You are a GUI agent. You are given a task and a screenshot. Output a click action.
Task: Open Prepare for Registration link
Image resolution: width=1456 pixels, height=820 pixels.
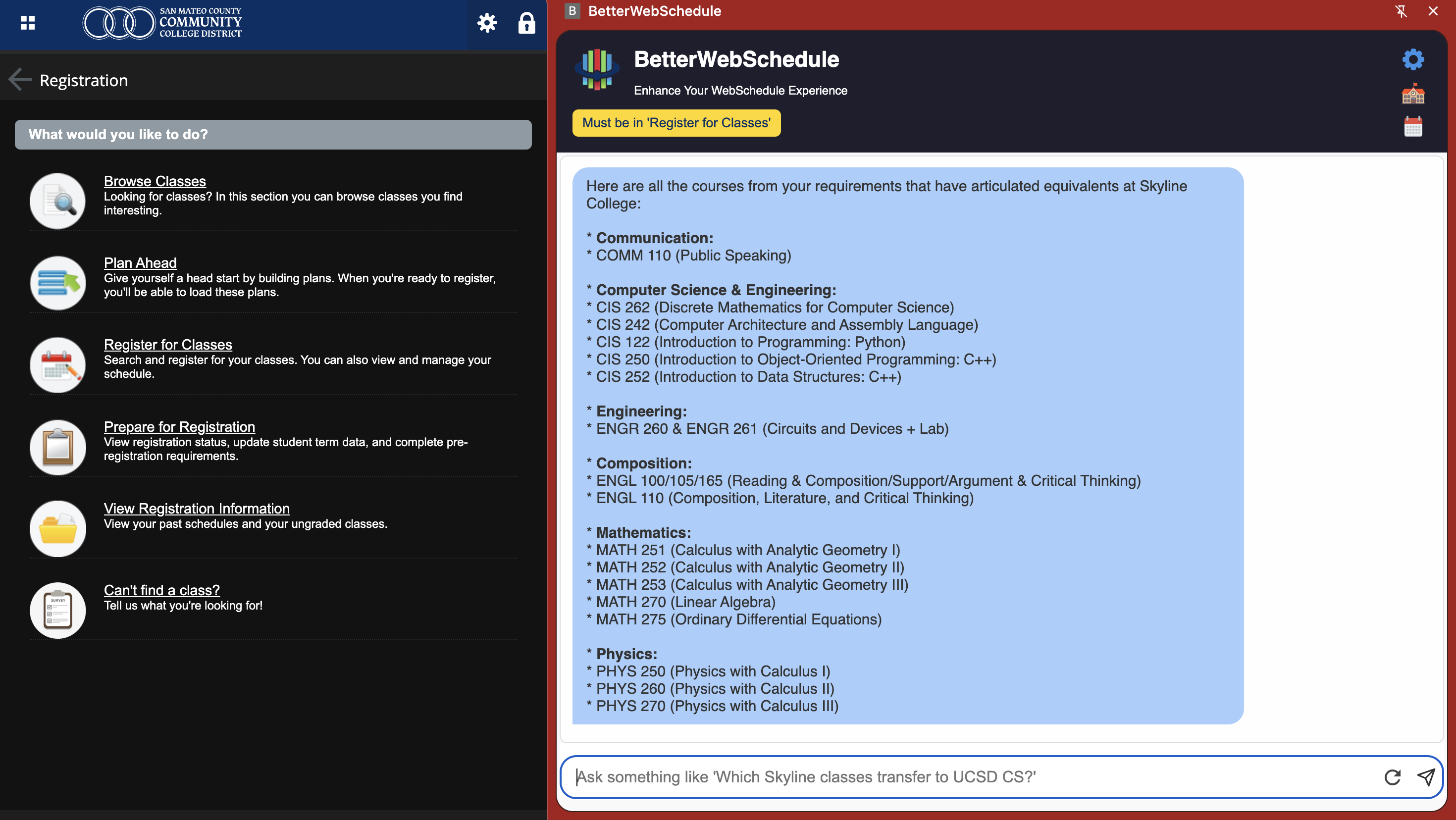179,426
